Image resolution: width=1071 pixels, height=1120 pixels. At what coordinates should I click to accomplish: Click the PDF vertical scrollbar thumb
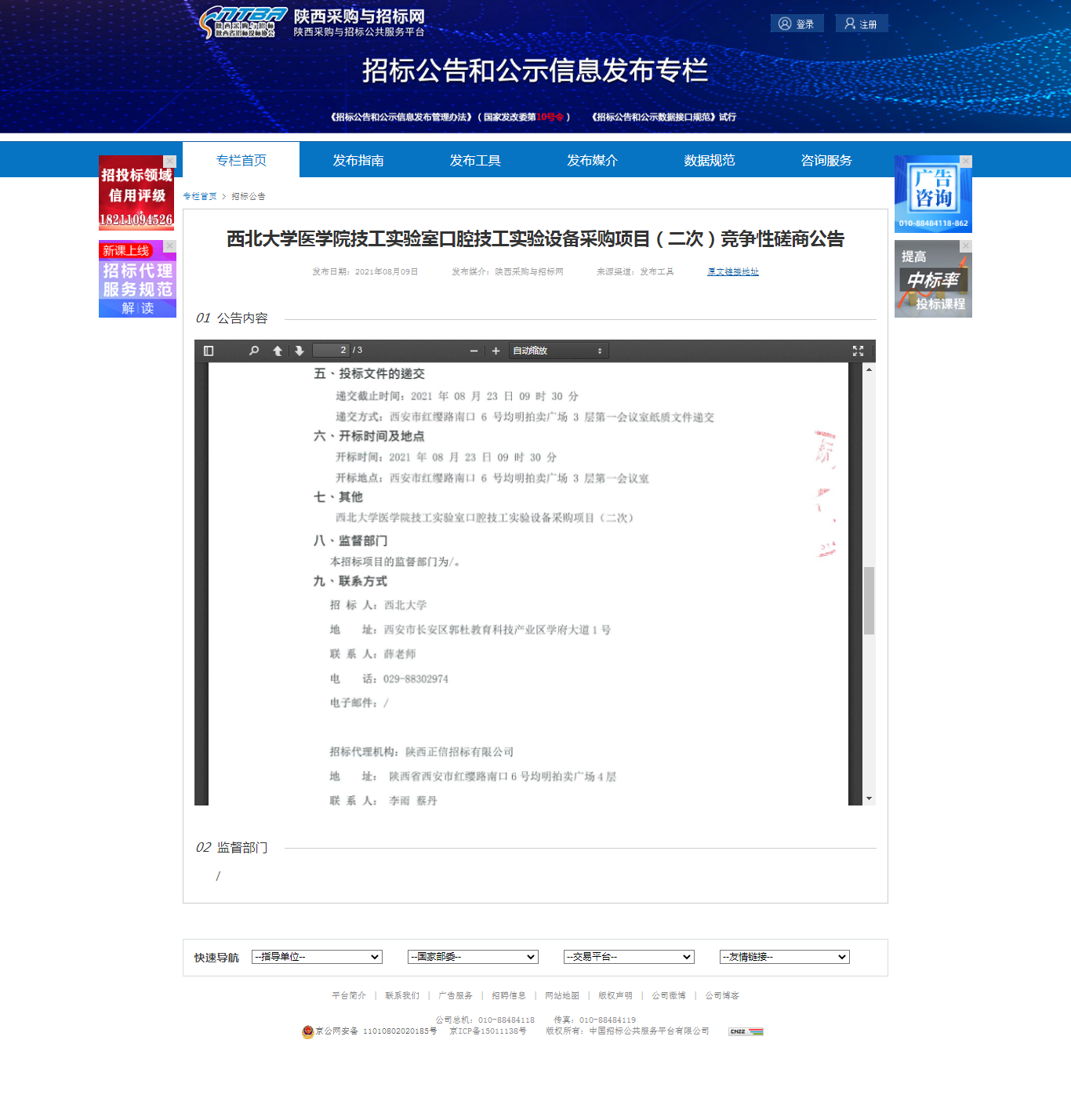tap(869, 600)
